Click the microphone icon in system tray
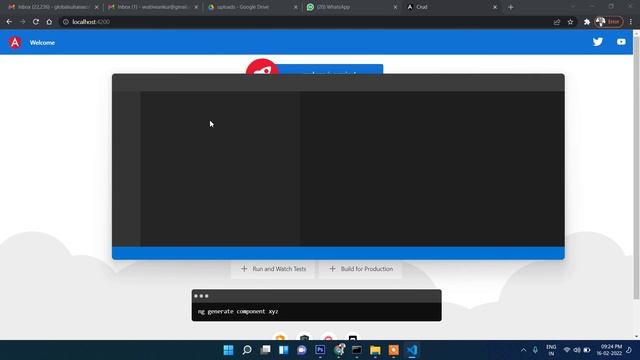The image size is (640, 360). pyautogui.click(x=535, y=350)
